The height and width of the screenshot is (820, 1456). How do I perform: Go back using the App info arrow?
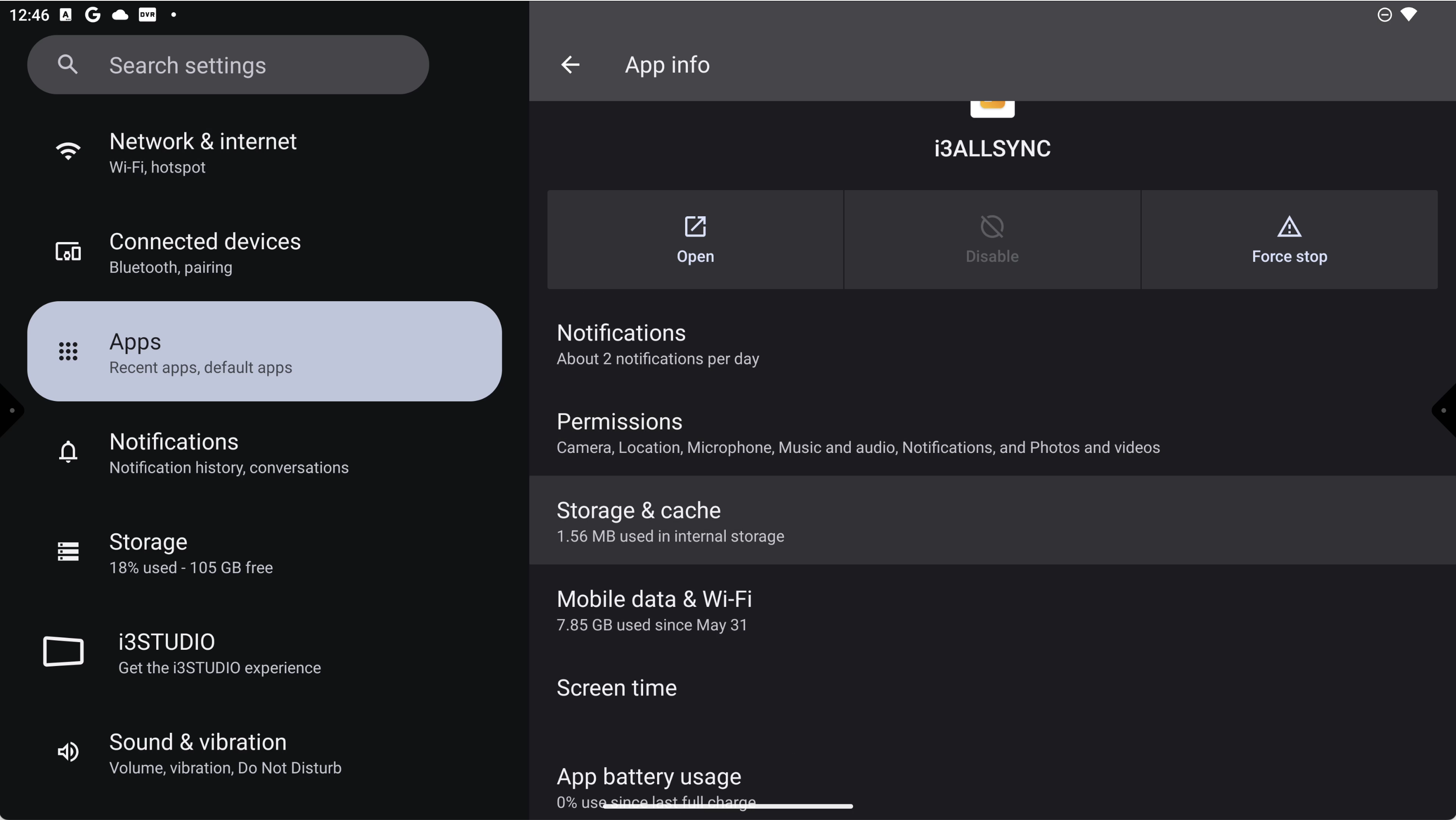click(x=570, y=65)
